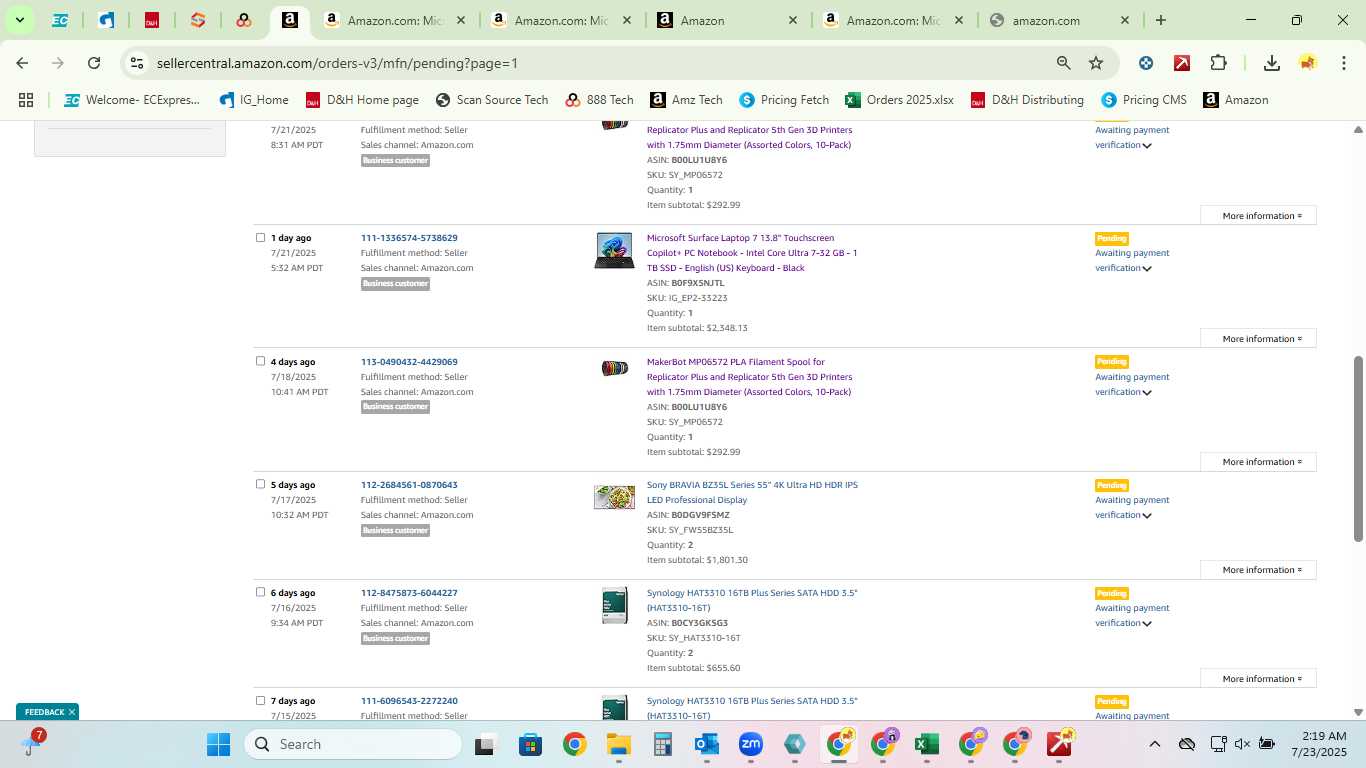The image size is (1366, 768).
Task: Click the FEEDBACK button
Action: (x=44, y=712)
